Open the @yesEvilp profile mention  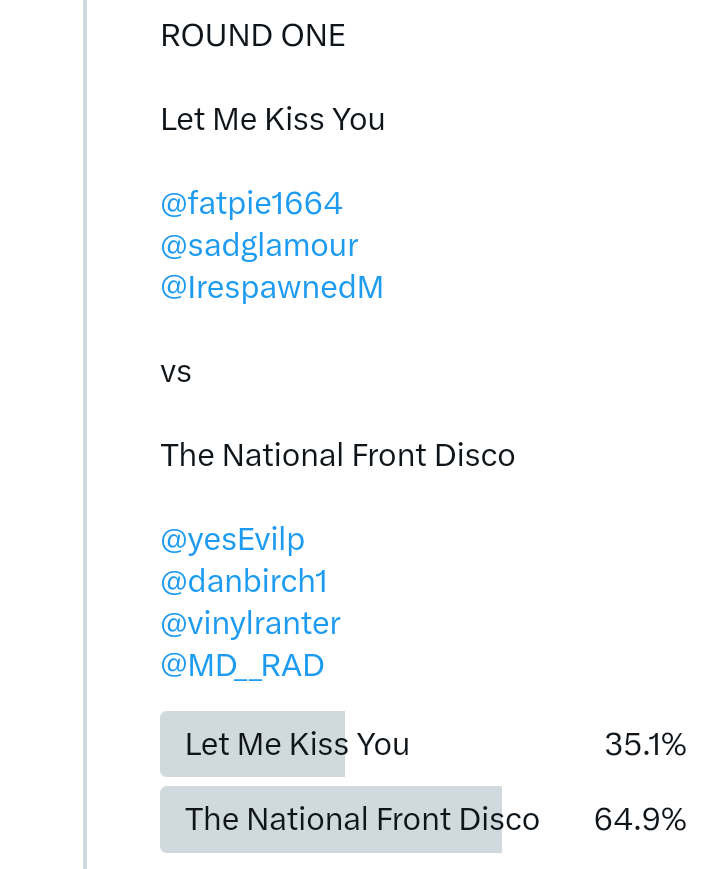point(232,540)
